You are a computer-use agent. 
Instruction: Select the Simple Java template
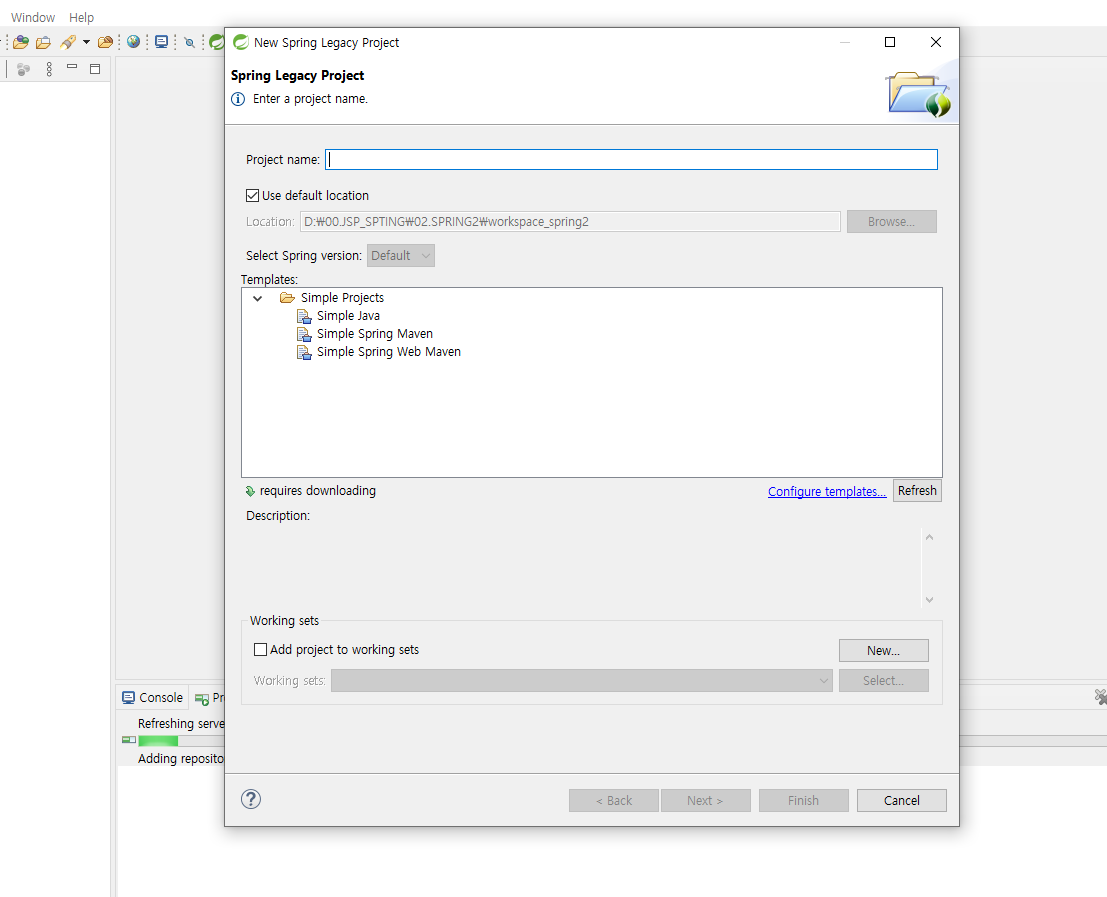coord(348,315)
